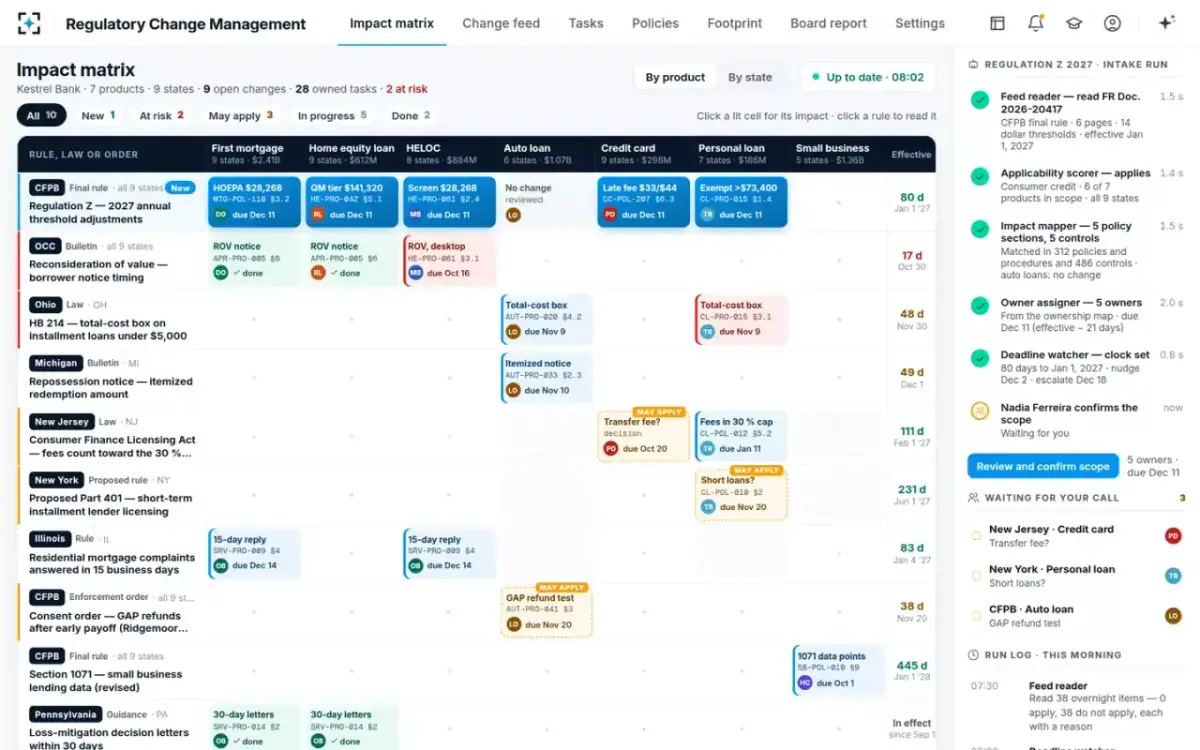Open the 2 at risk link
Image resolution: width=1200 pixels, height=750 pixels.
407,89
